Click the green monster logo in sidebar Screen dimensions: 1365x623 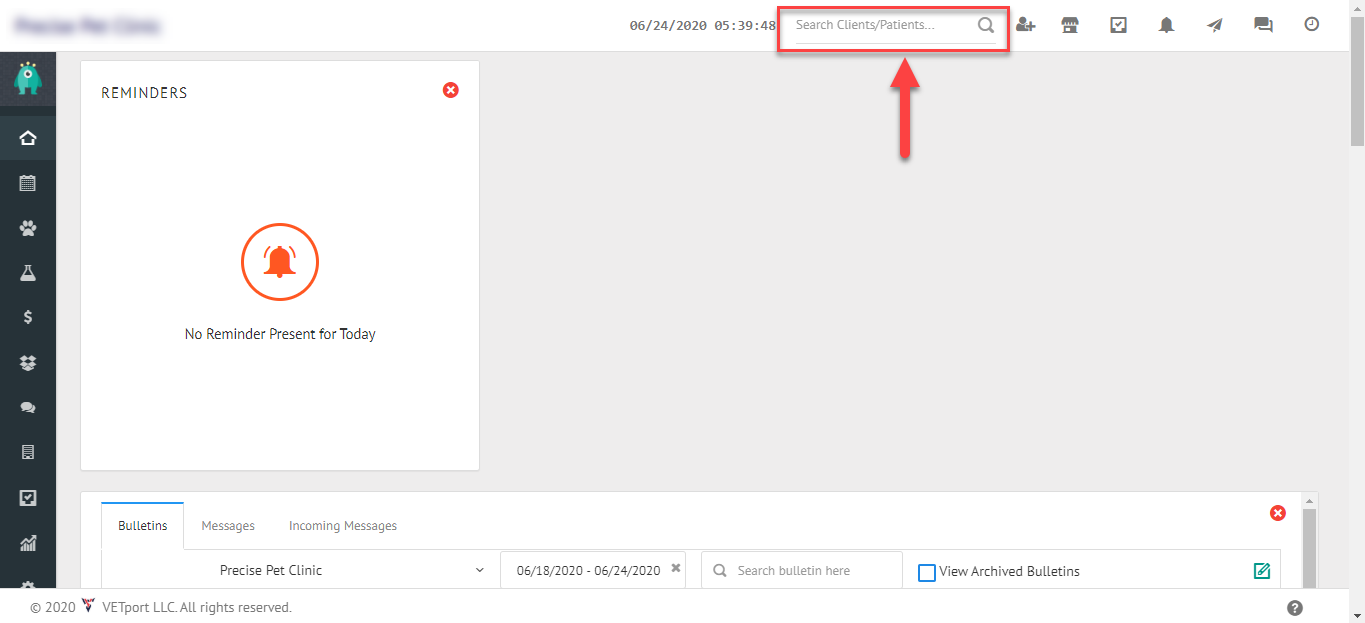[x=28, y=79]
